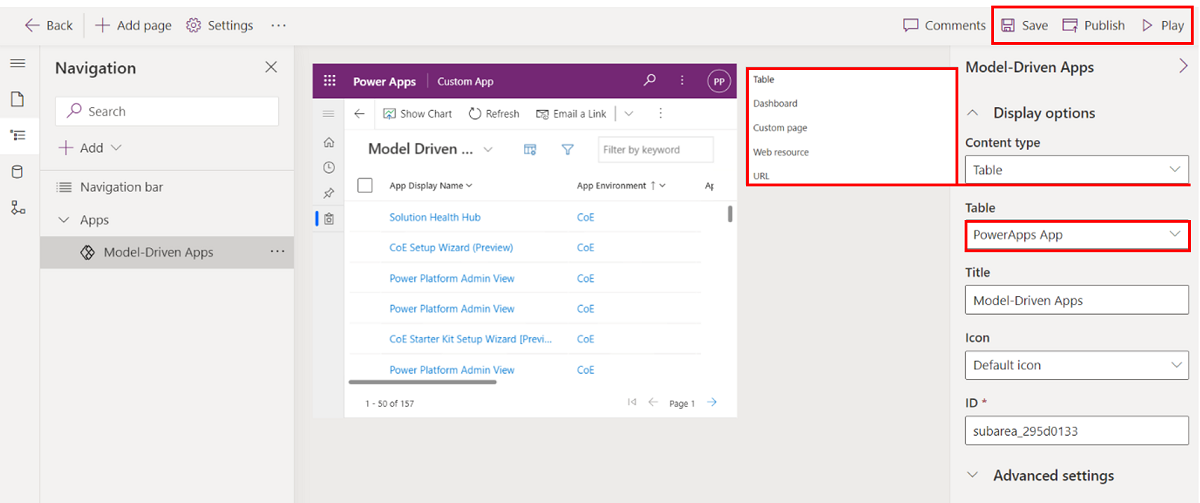Viewport: 1200px width, 503px height.
Task: Open the CoE Starter Kit Setup Wizard record
Action: 470,339
